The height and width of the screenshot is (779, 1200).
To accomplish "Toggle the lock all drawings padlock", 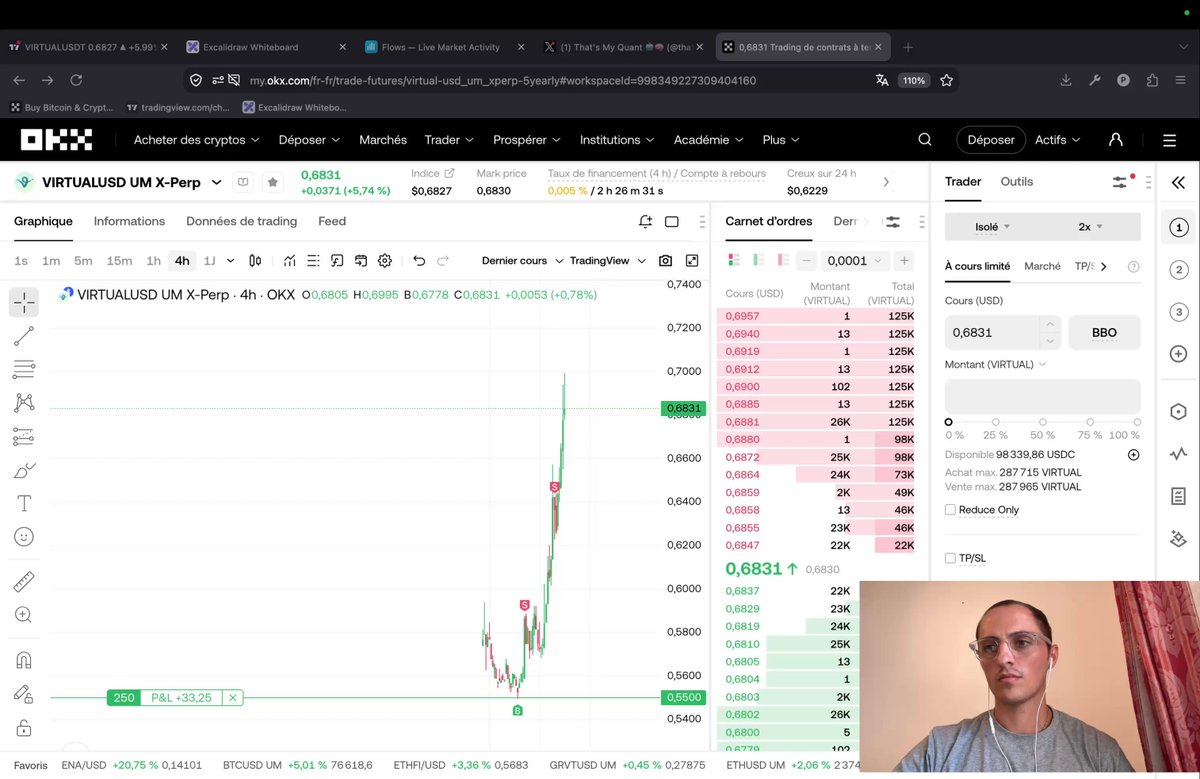I will point(24,727).
